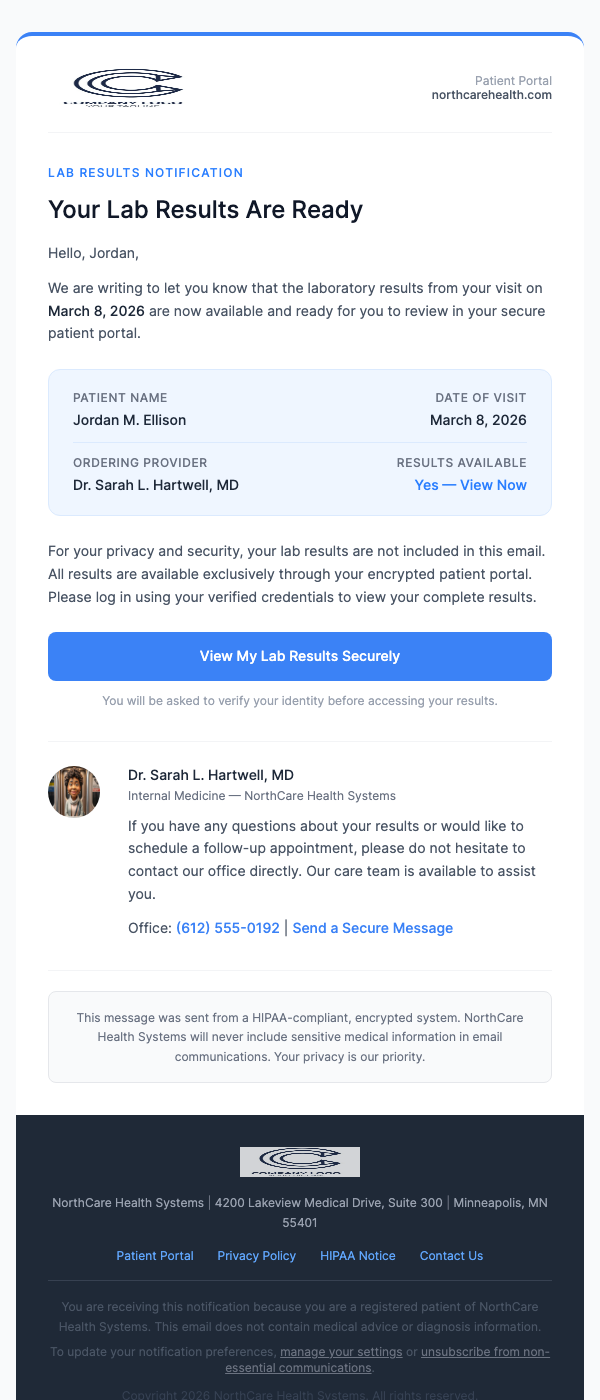Click the Contact Us footer link
Viewport: 600px width, 1400px height.
(x=451, y=1256)
